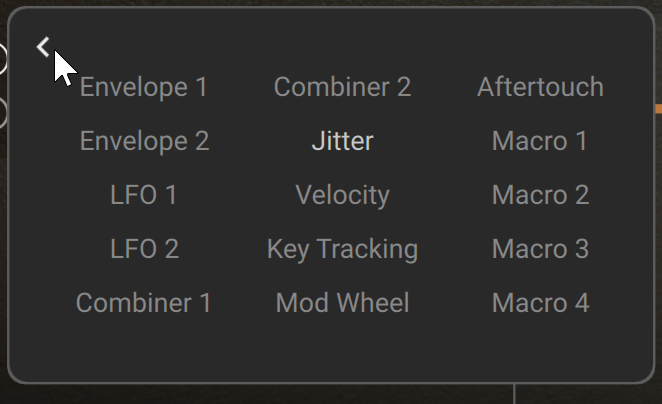
Task: Click the back chevron arrow
Action: [x=42, y=47]
